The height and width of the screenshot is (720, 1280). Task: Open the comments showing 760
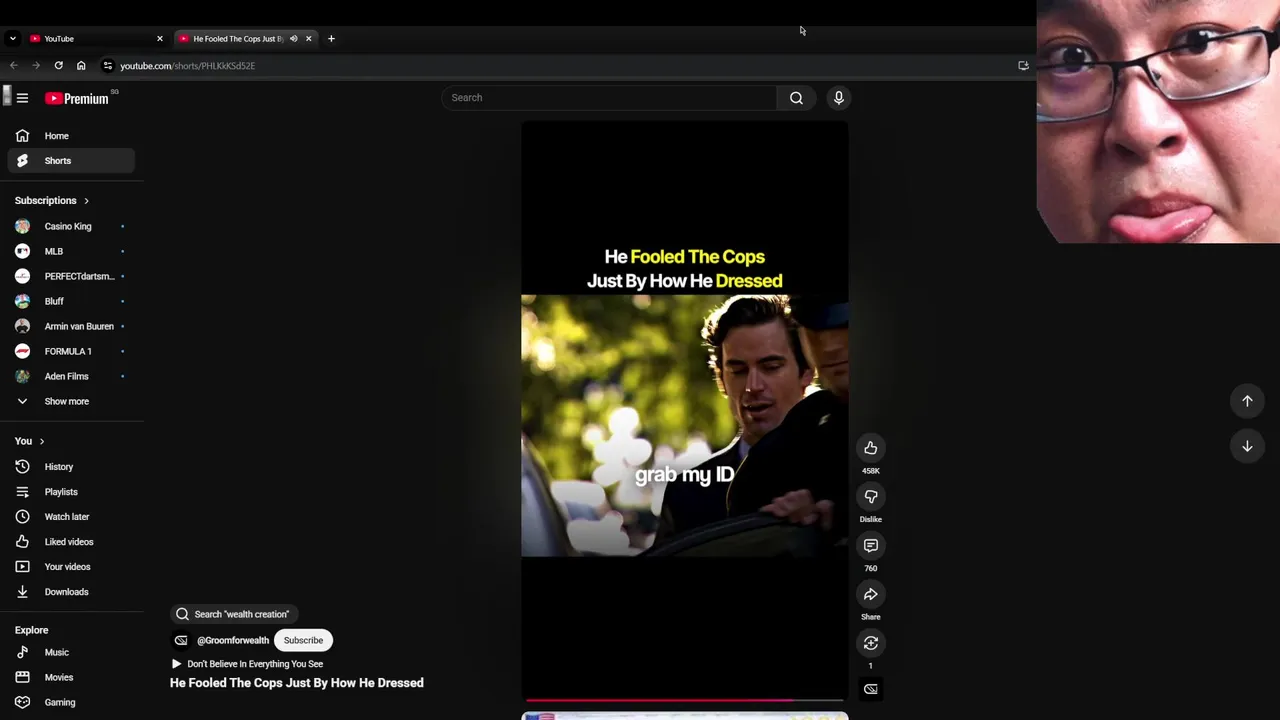(x=871, y=546)
